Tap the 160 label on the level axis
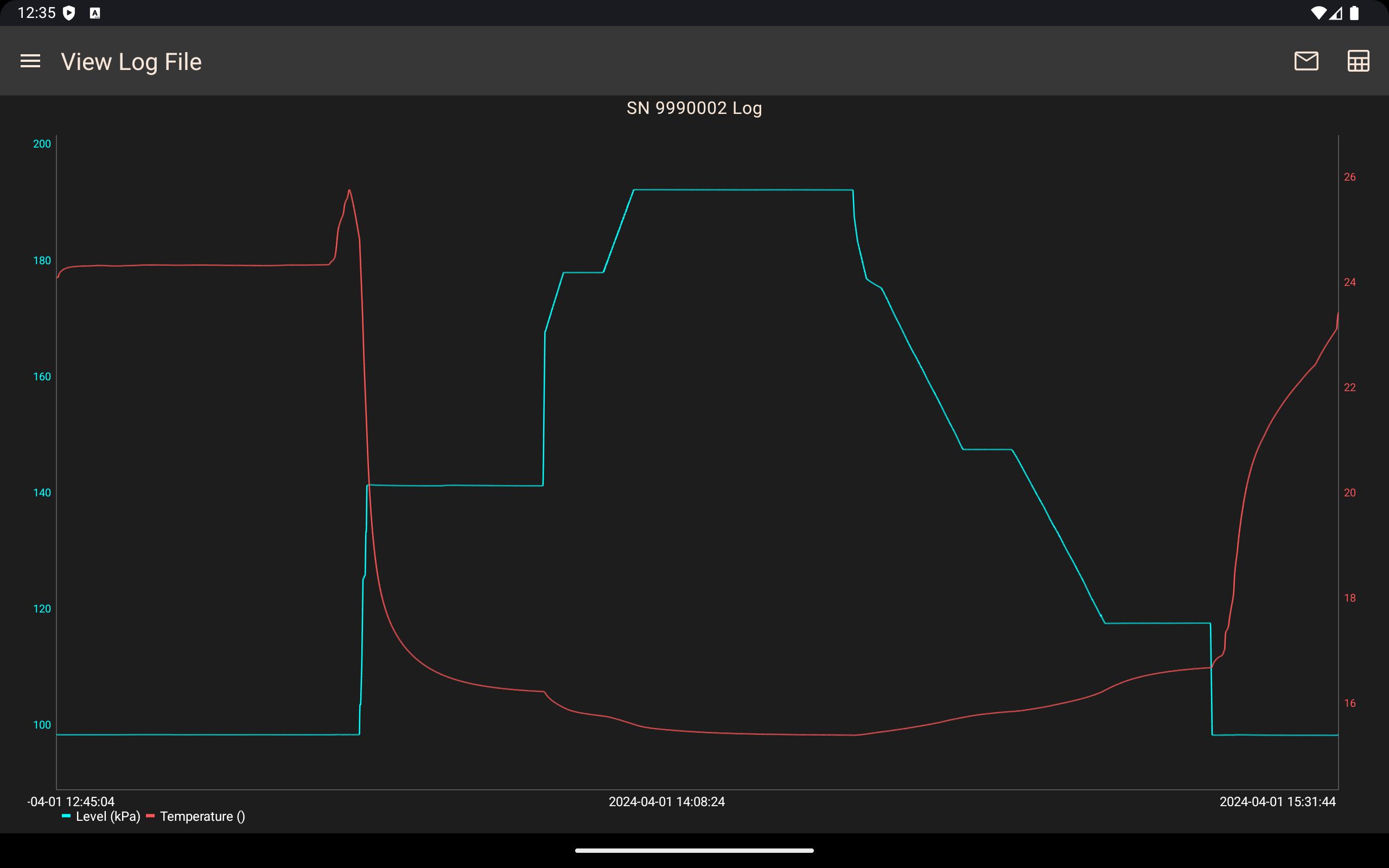The height and width of the screenshot is (868, 1389). pyautogui.click(x=42, y=376)
